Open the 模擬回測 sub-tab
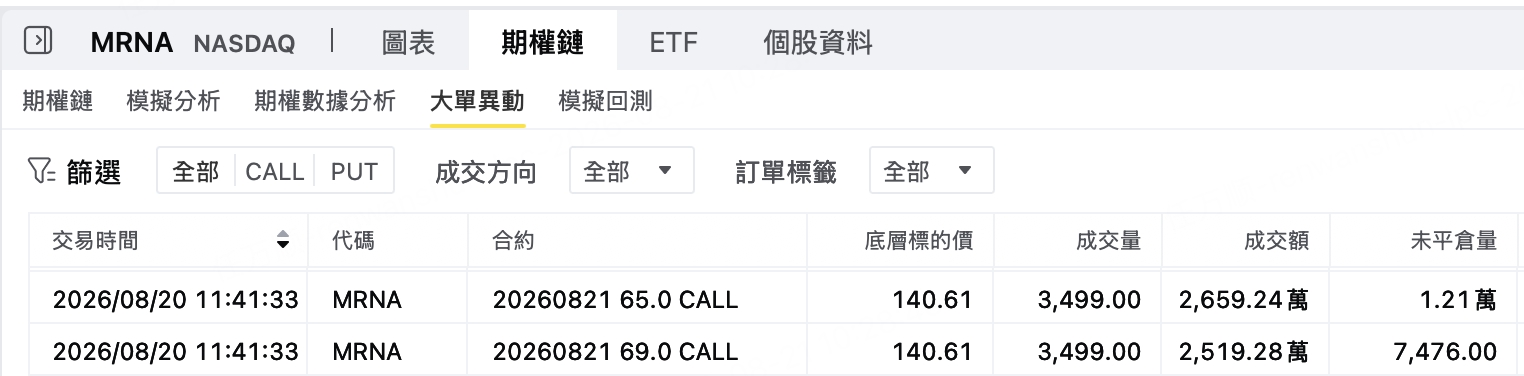1524x376 pixels. click(x=606, y=101)
